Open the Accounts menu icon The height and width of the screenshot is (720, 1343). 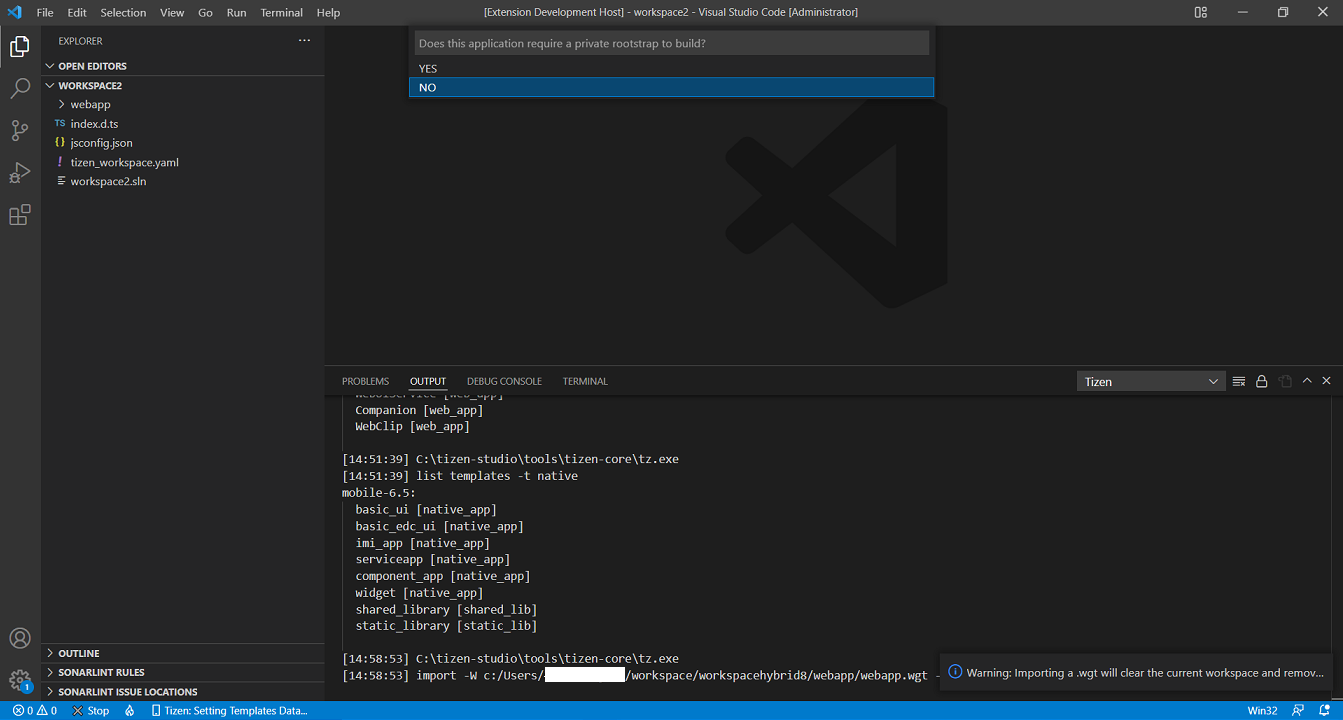click(x=20, y=638)
